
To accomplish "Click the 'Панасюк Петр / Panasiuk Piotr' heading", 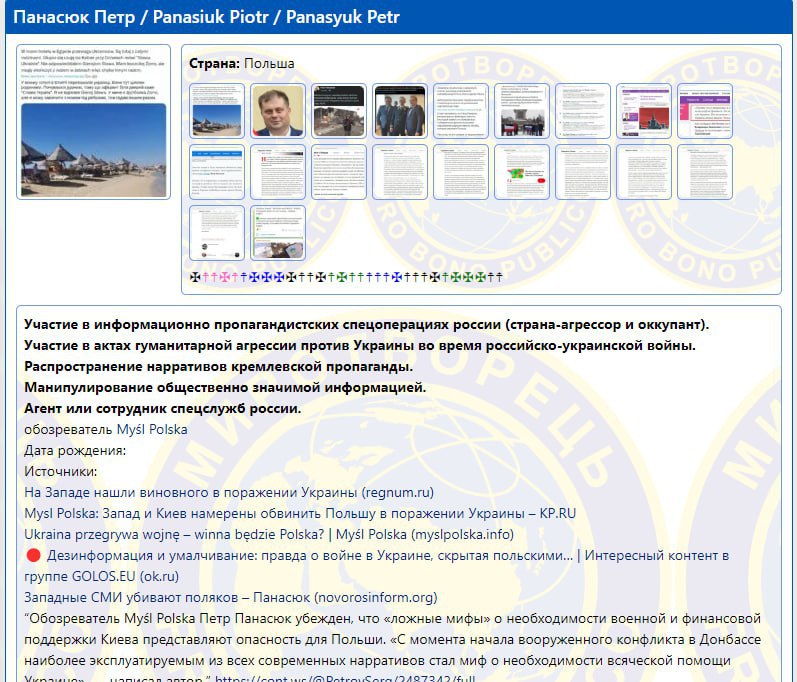I will 206,17.
